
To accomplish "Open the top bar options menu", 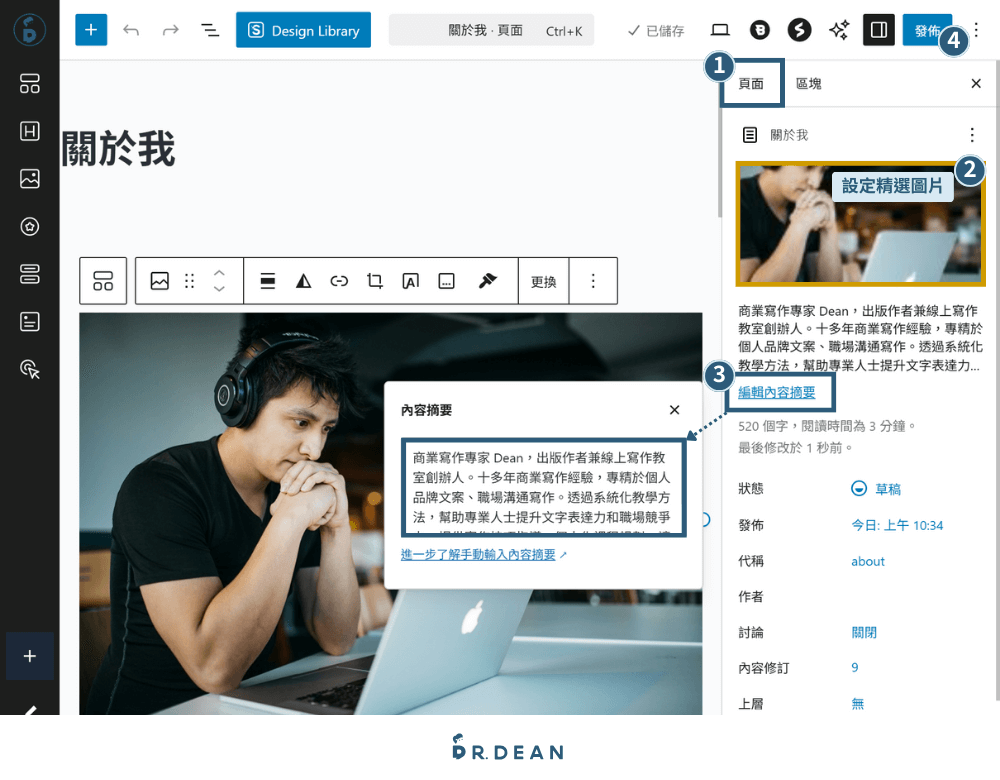I will click(976, 30).
